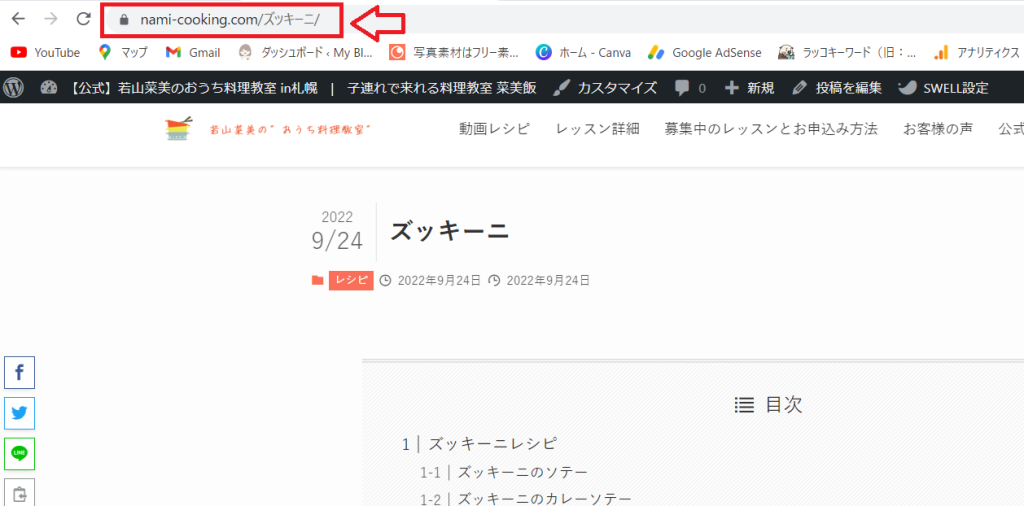
Task: Click the copy URL clipboard icon
Action: (x=19, y=492)
